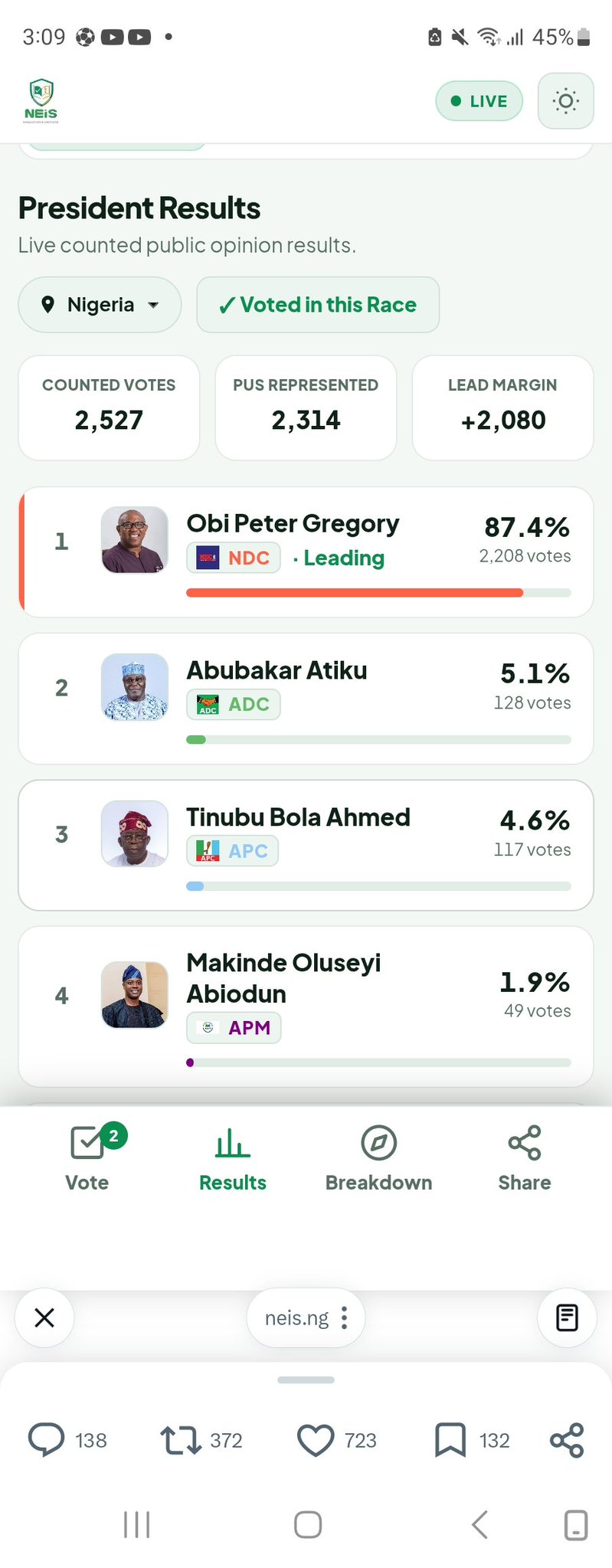
Task: Expand the sheet handle above post actions
Action: [306, 1380]
